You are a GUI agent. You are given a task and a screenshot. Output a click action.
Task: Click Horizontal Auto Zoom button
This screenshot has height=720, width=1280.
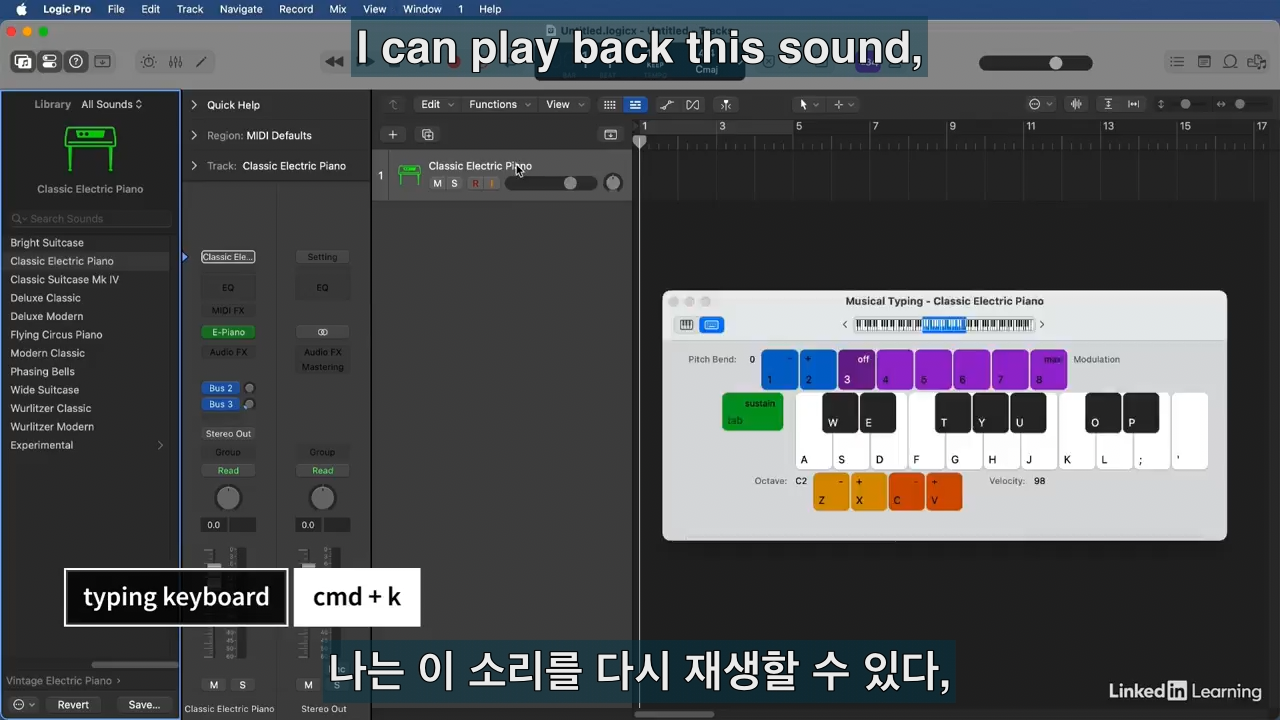coord(1133,104)
